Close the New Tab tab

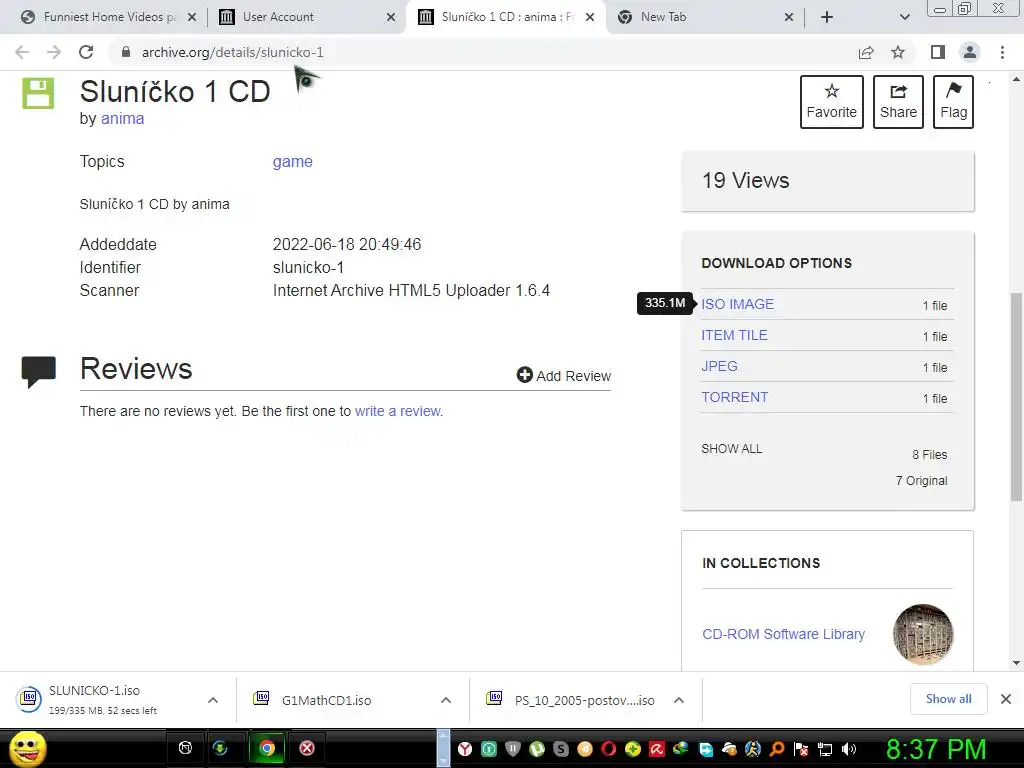click(x=788, y=17)
